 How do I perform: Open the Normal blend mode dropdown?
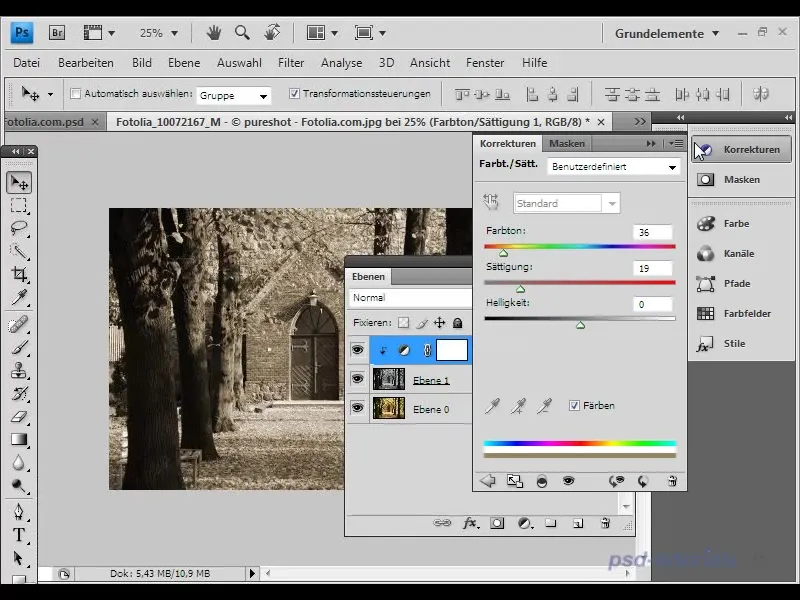click(410, 297)
